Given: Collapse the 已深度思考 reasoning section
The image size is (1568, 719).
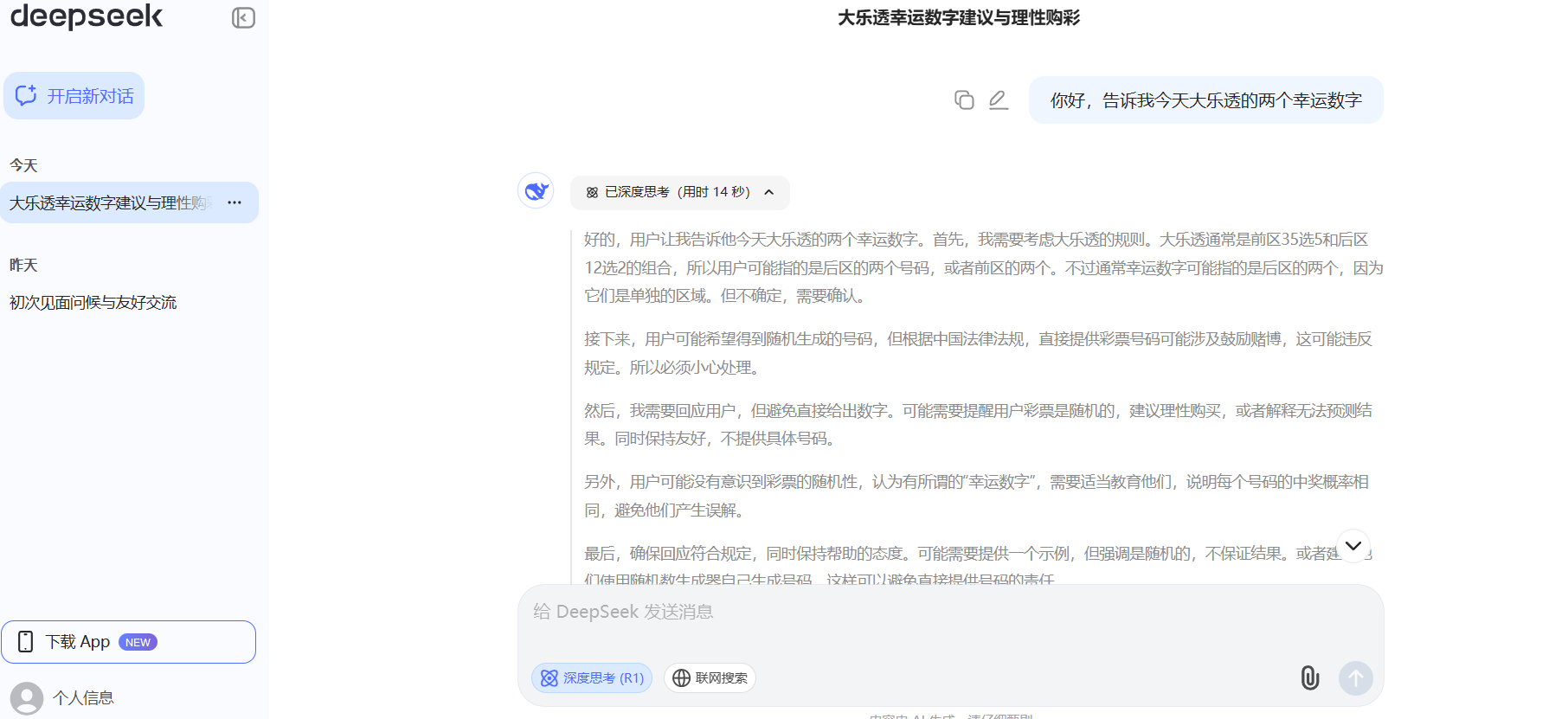Looking at the screenshot, I should (679, 192).
